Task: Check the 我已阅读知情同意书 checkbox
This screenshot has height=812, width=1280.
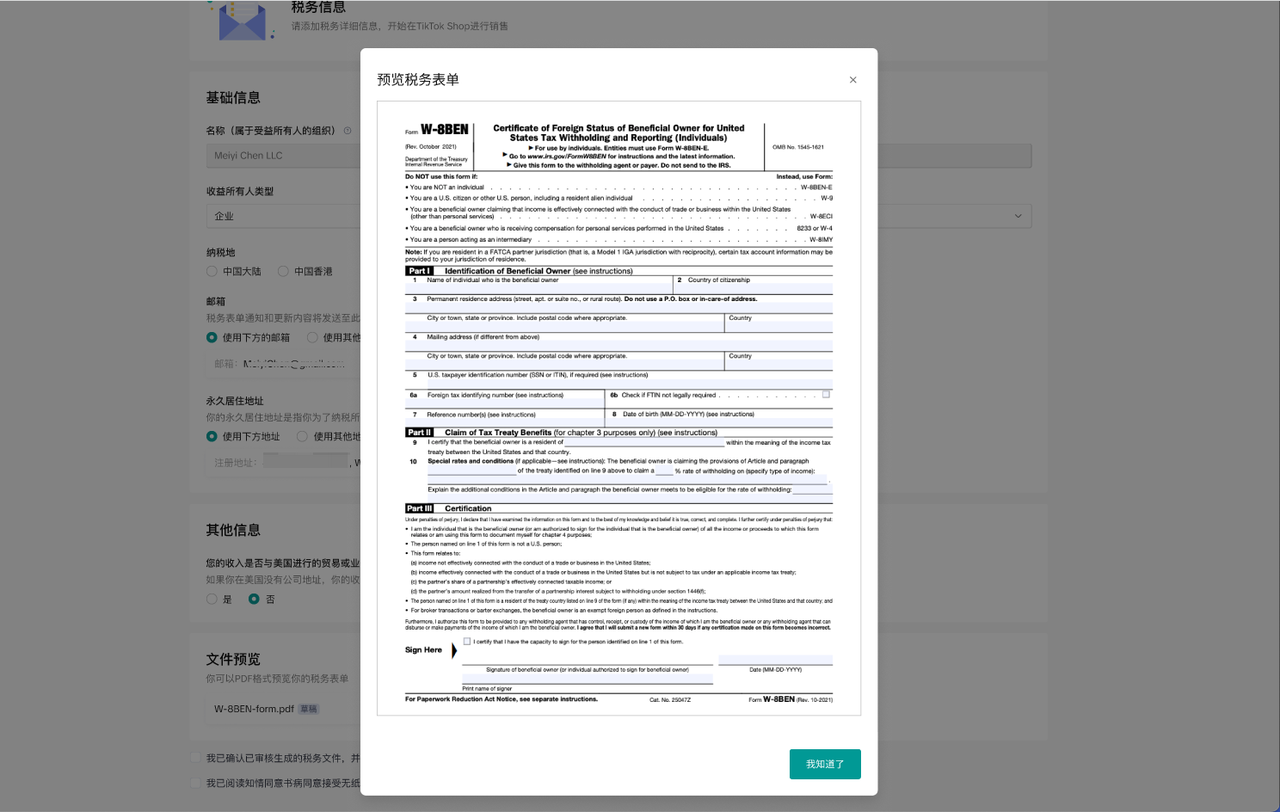Action: (197, 783)
